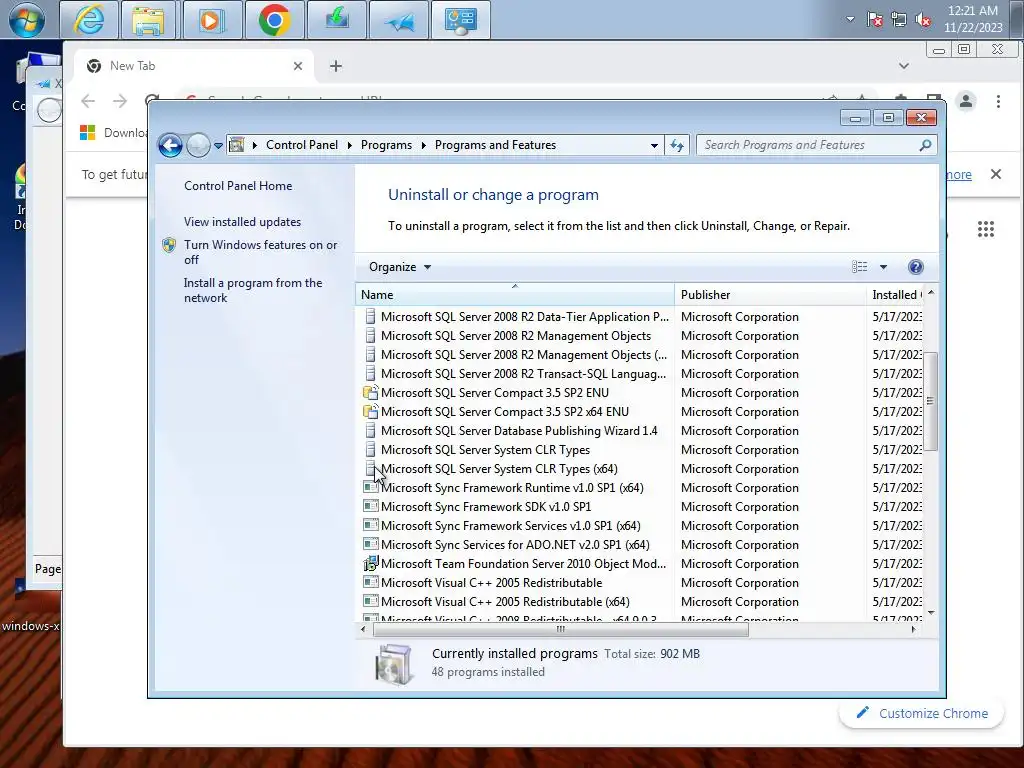Click icon of Microsoft Sync Framework Services row
Screen dimensions: 1024x768
click(370, 525)
